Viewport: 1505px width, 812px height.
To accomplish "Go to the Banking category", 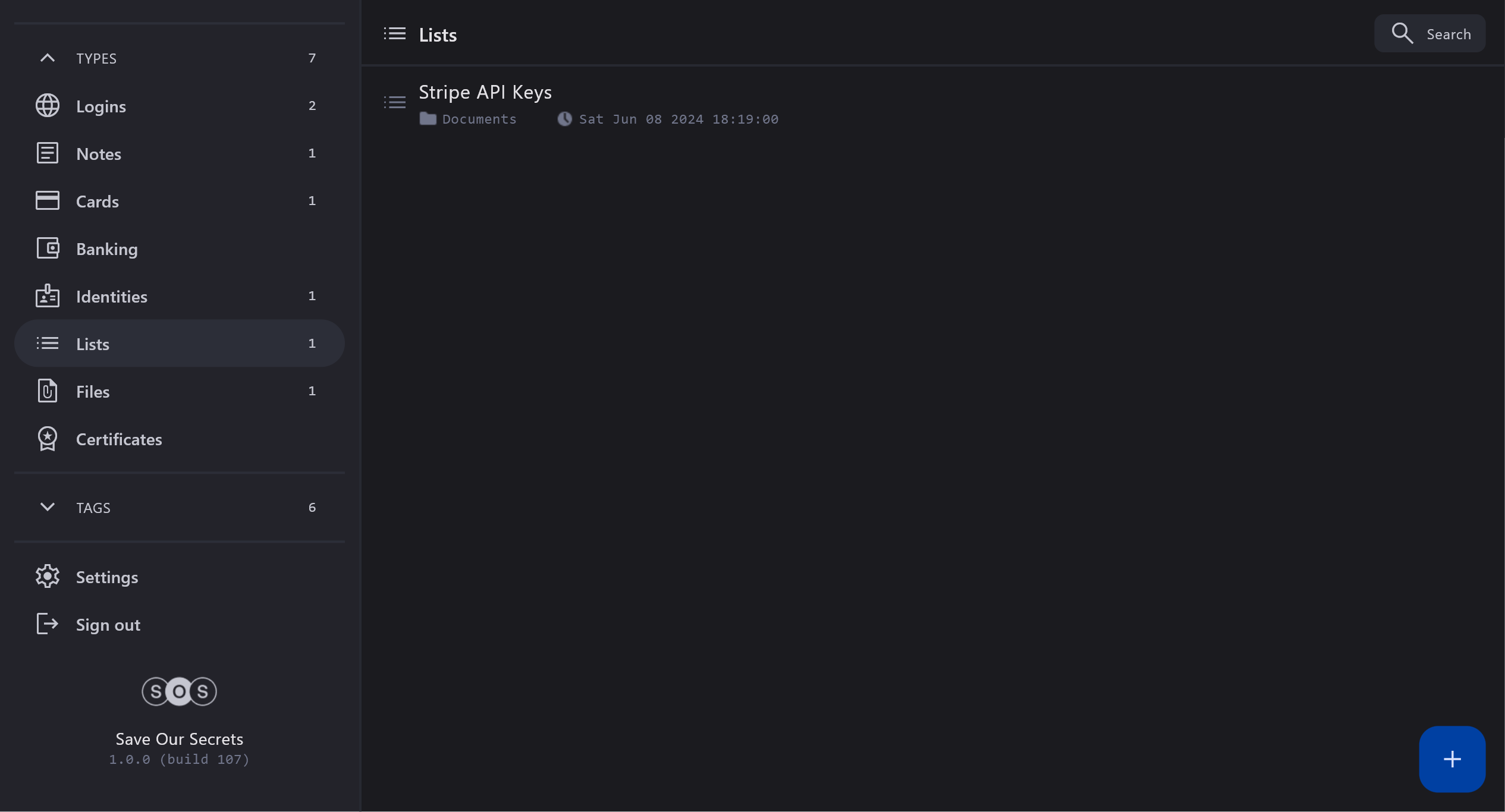I will 107,249.
